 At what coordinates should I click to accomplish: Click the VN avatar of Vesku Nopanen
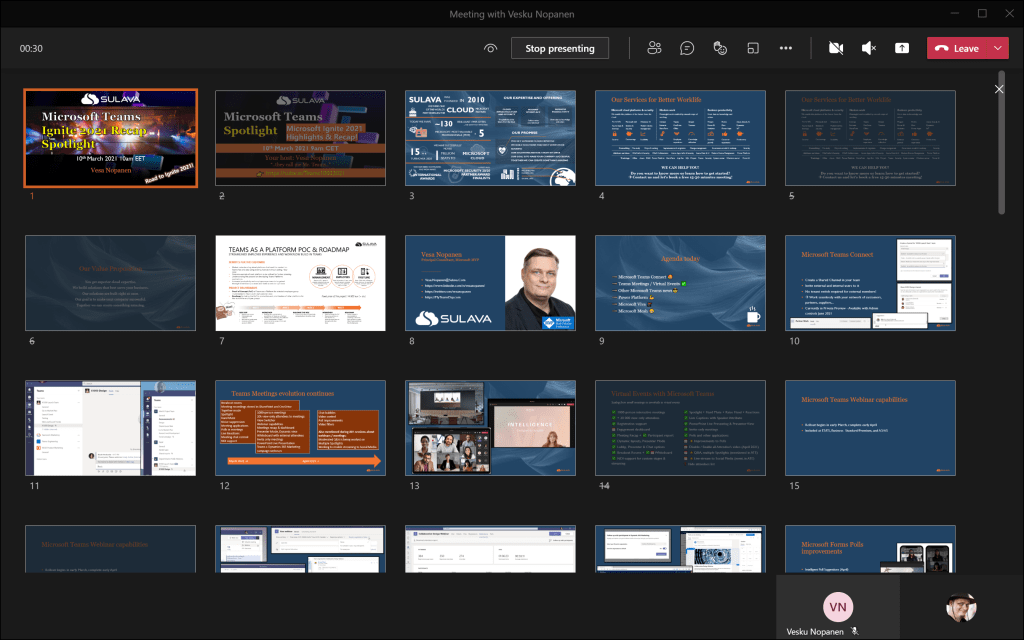[837, 606]
